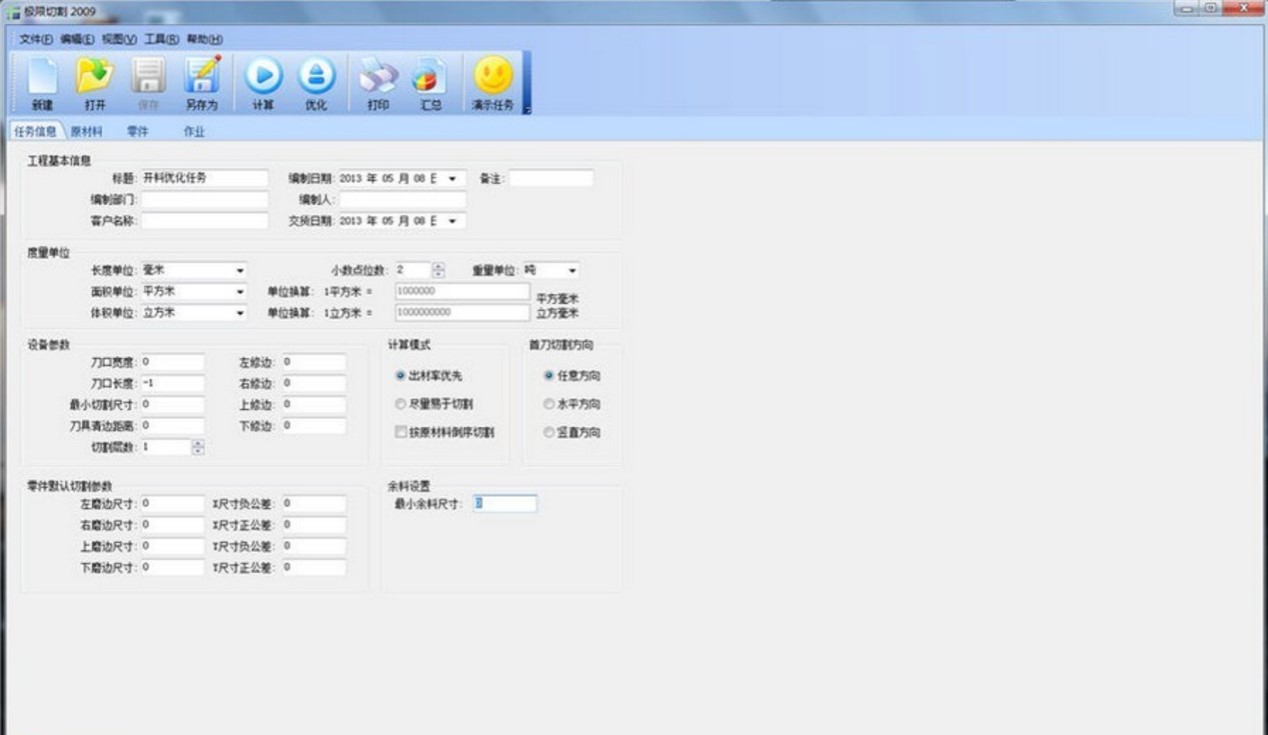
Task: Switch to the 原材料 tab
Action: [x=86, y=131]
